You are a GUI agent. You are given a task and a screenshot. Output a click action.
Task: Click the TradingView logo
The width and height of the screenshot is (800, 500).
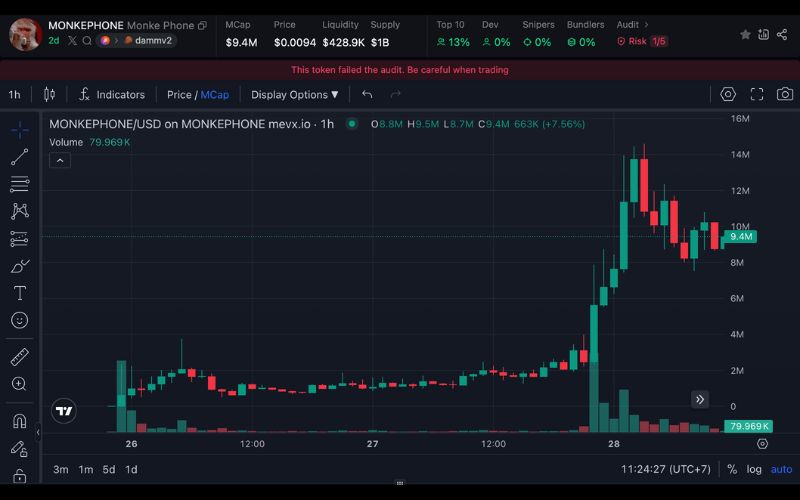(x=64, y=411)
